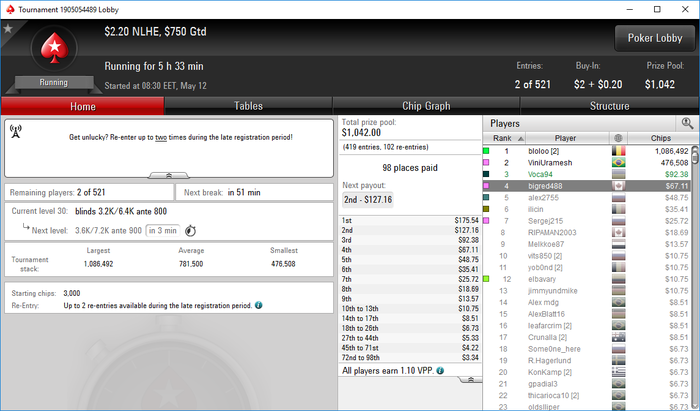The image size is (700, 411).
Task: Click Belgium flag next to bloloo
Action: click(618, 151)
